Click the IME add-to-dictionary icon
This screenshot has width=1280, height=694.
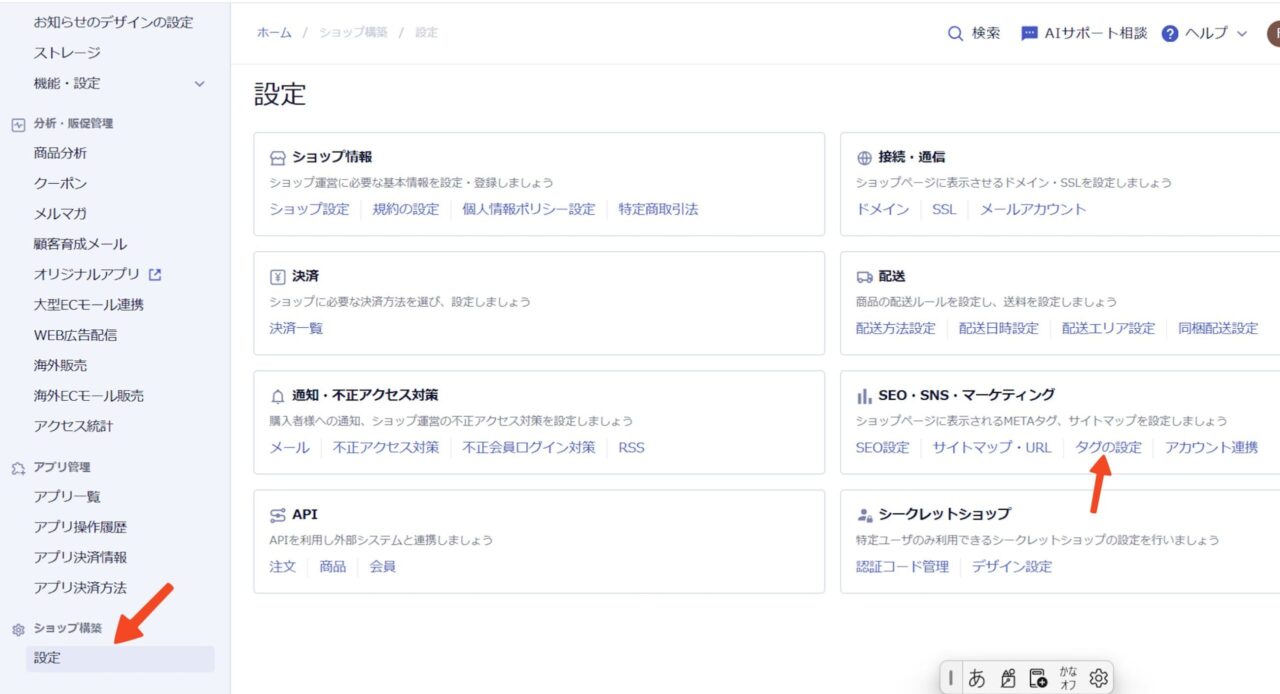click(1038, 678)
